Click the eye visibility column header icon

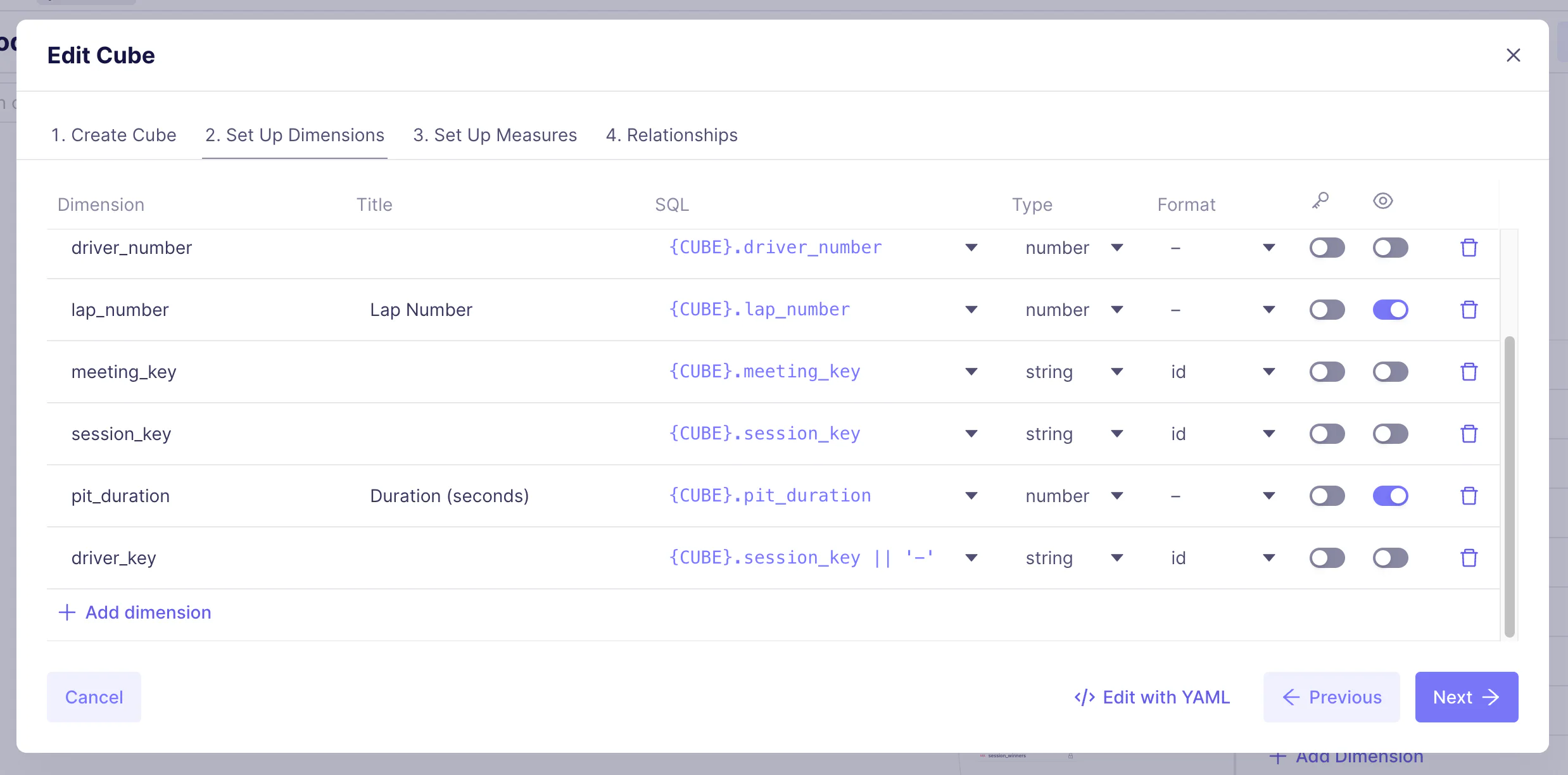click(1382, 201)
